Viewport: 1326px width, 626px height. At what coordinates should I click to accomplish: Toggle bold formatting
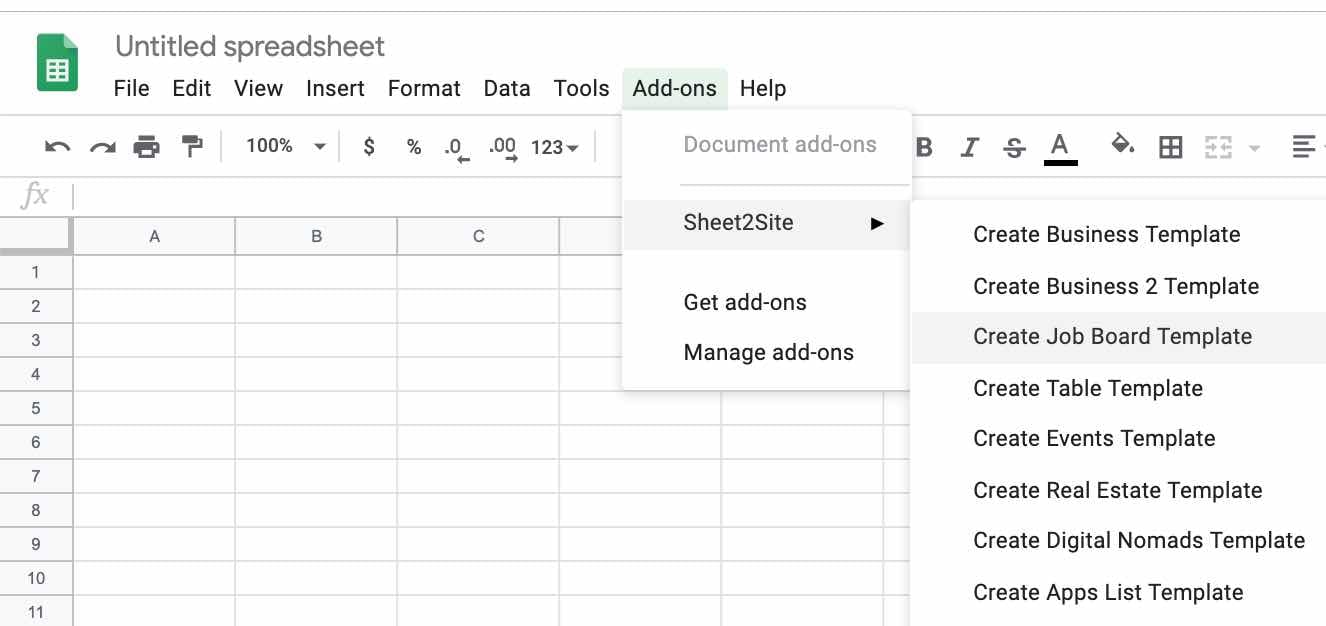(x=924, y=148)
